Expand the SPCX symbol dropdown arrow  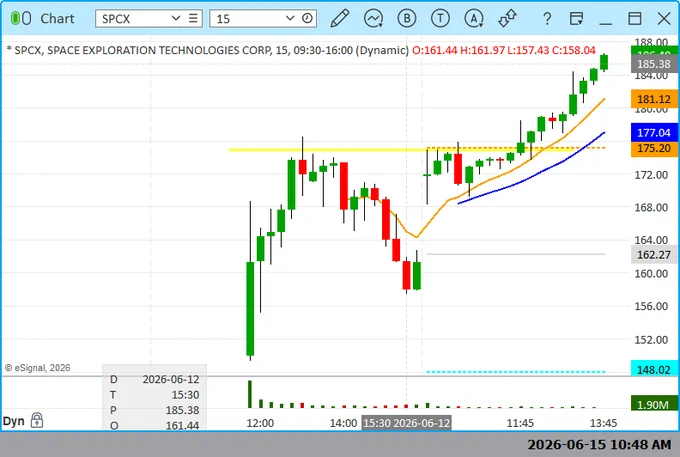(176, 18)
